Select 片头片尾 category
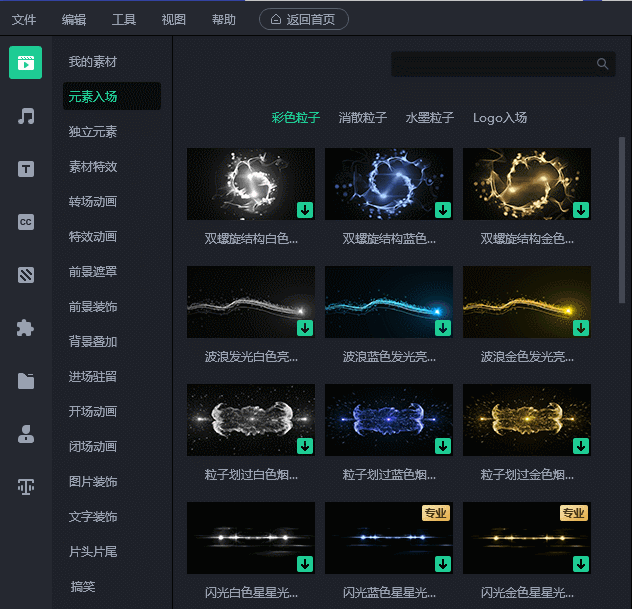Image resolution: width=632 pixels, height=609 pixels. pos(93,551)
